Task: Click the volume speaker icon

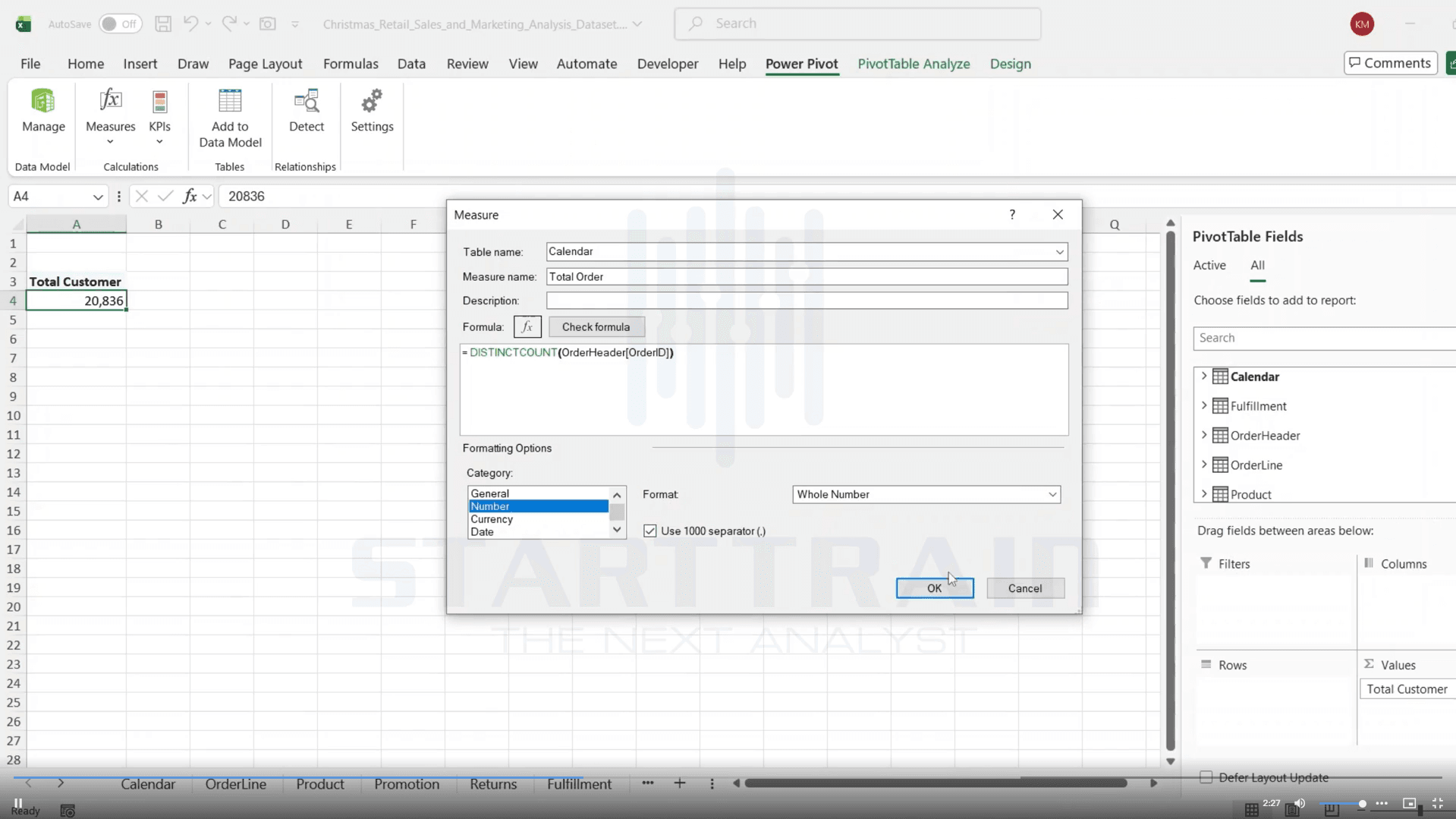Action: [1300, 803]
